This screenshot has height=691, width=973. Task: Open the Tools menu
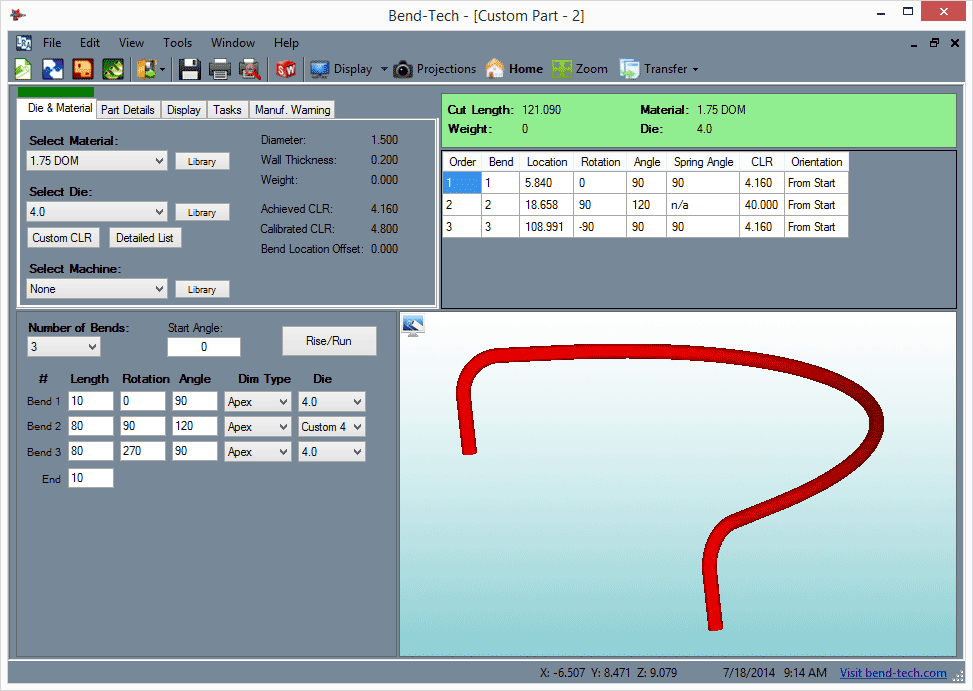coord(177,43)
